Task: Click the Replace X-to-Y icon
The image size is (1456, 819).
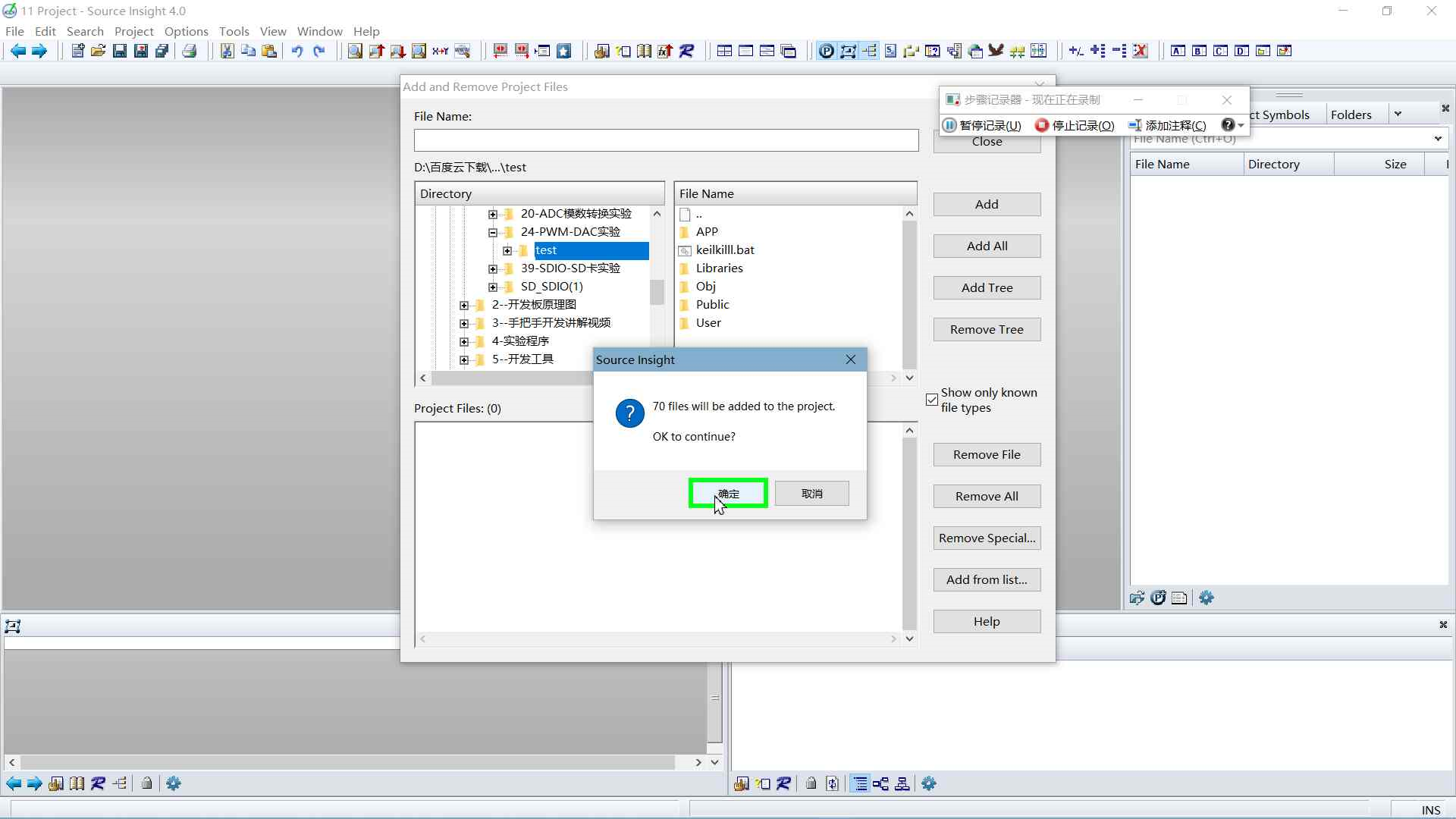Action: (x=440, y=51)
